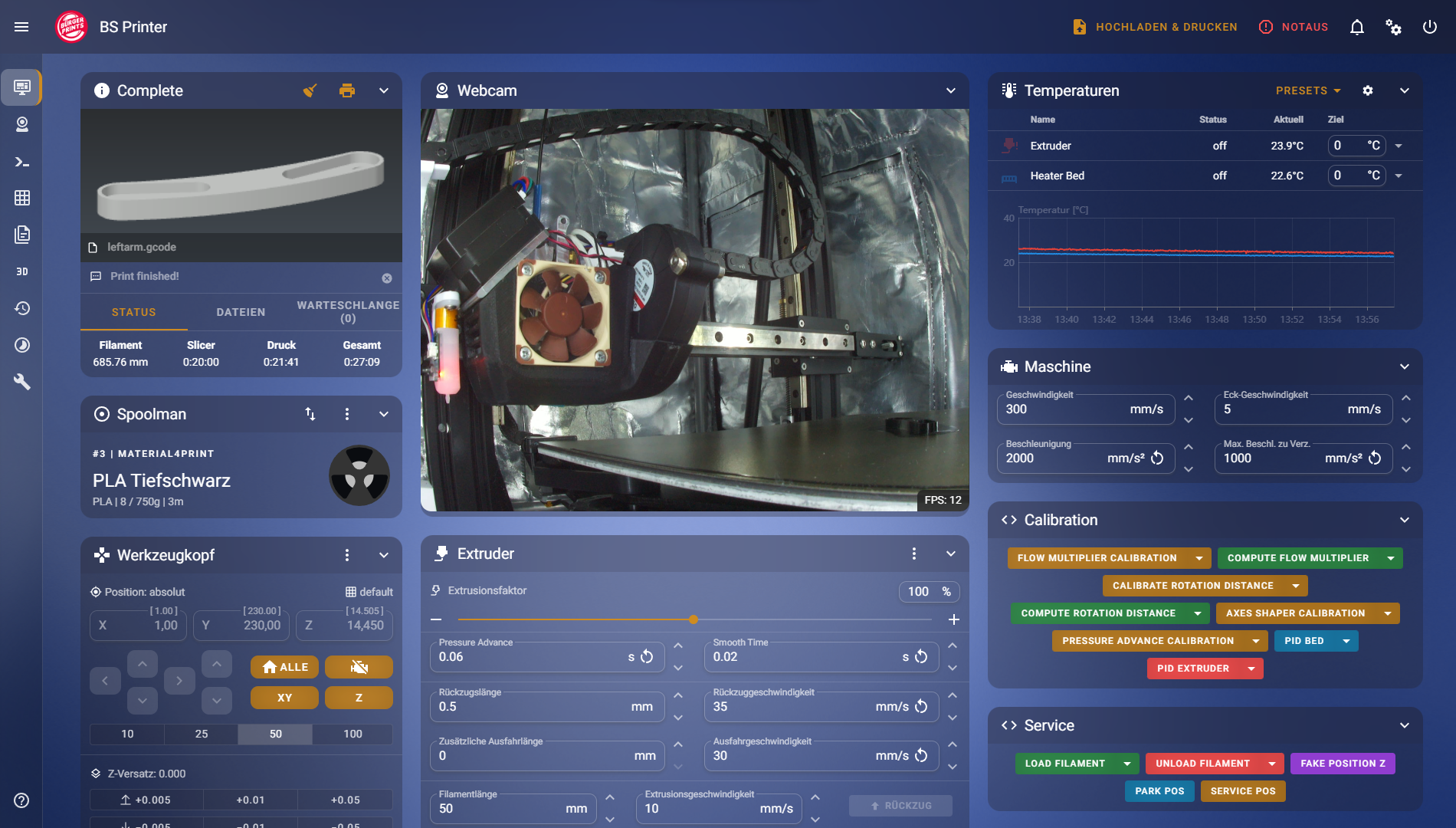Viewport: 1456px width, 828px height.
Task: Click the Extrusionsfaktor slider handle
Action: point(693,619)
